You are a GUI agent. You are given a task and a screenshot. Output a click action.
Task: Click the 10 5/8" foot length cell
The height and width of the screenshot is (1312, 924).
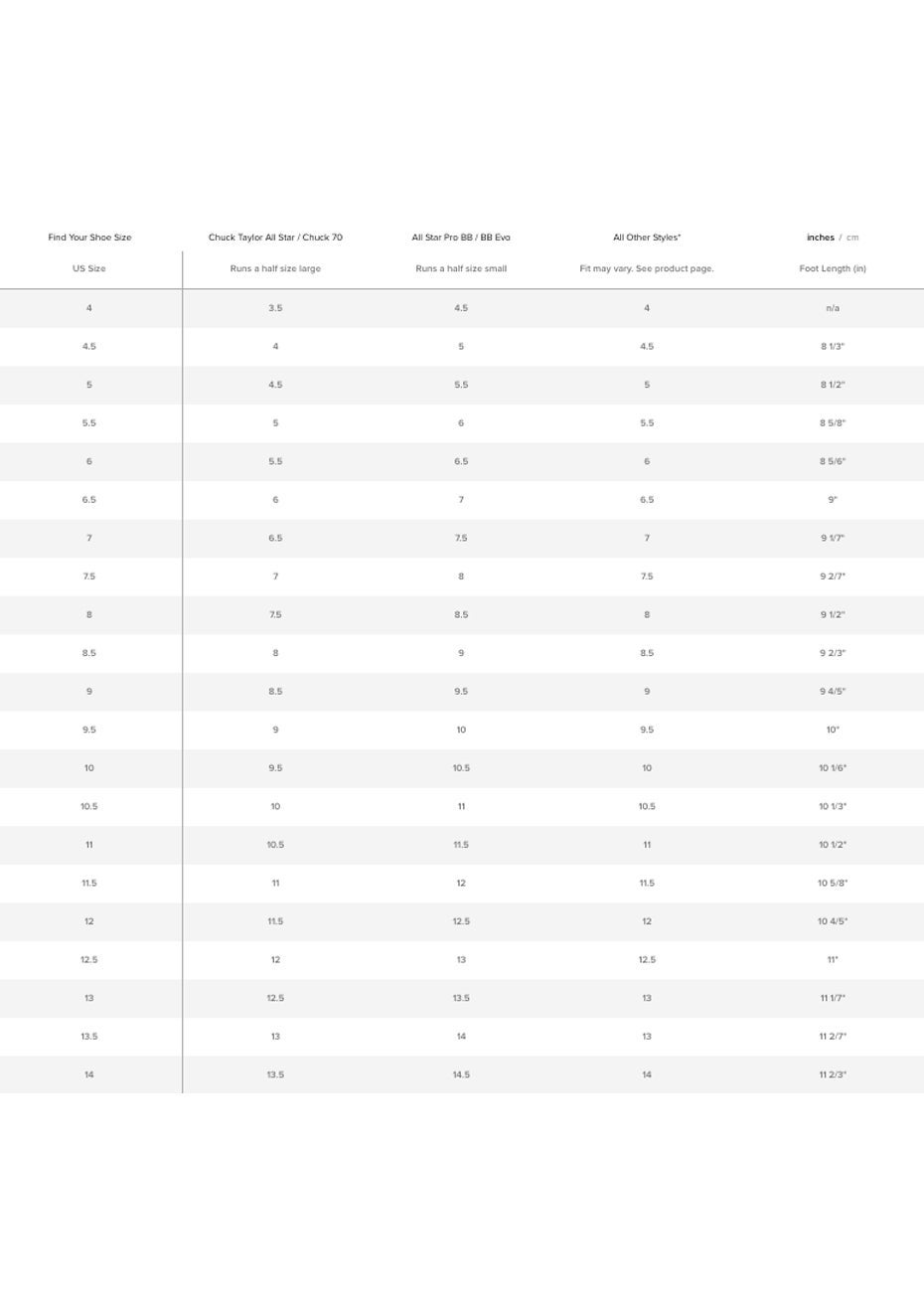pos(833,884)
